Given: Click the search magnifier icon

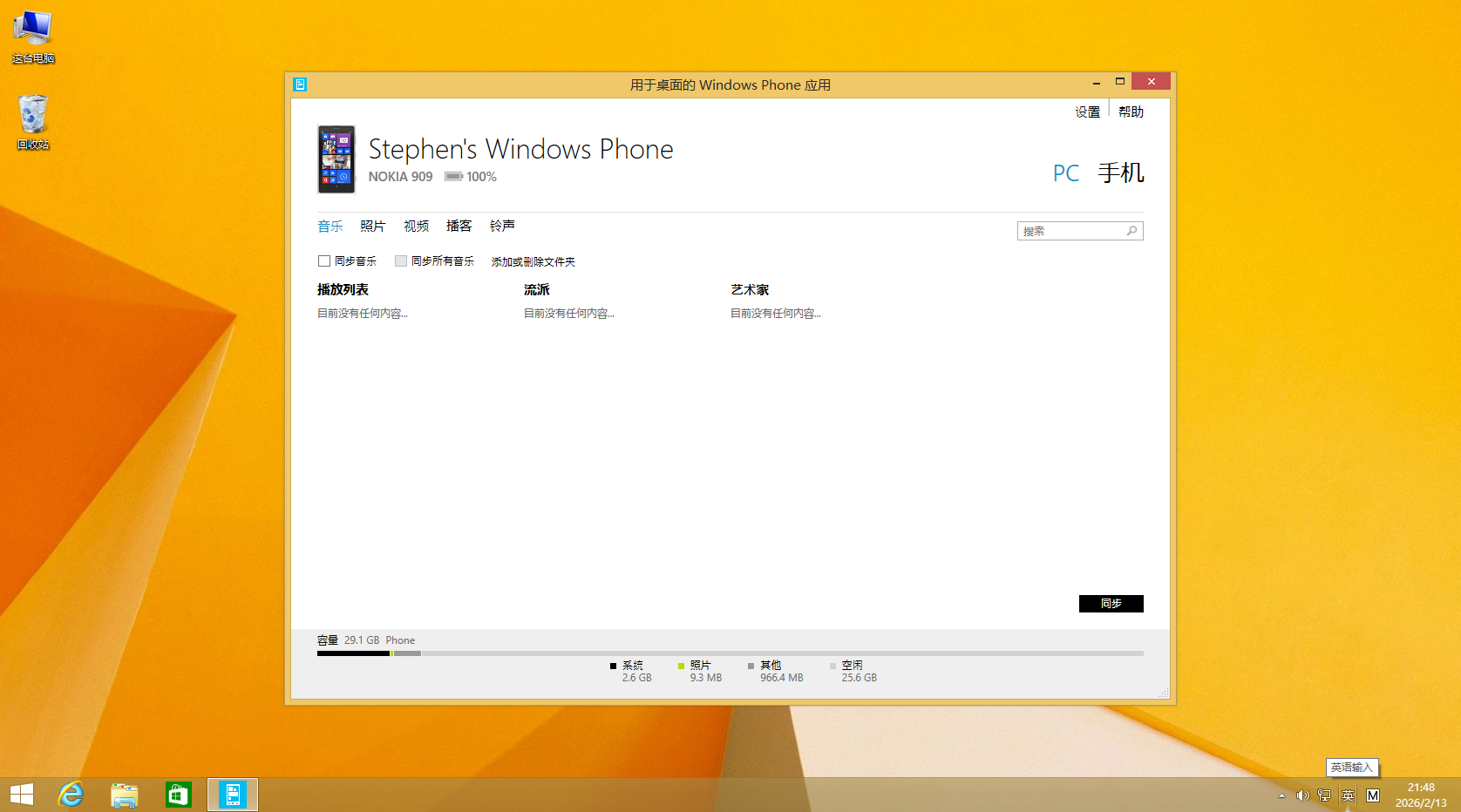Looking at the screenshot, I should [1131, 231].
